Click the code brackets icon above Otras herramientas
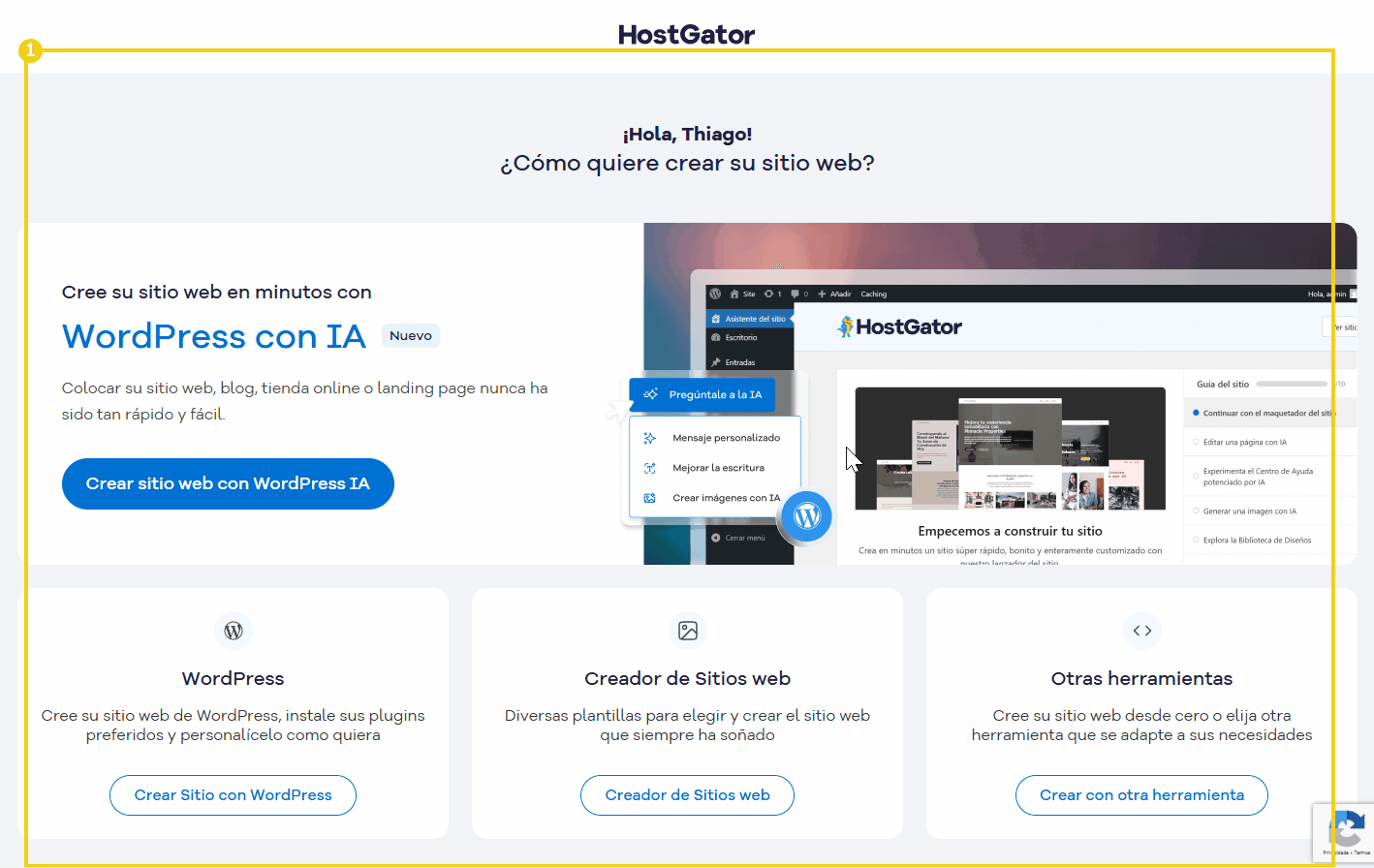Screen dimensions: 1374x868 click(x=1142, y=631)
